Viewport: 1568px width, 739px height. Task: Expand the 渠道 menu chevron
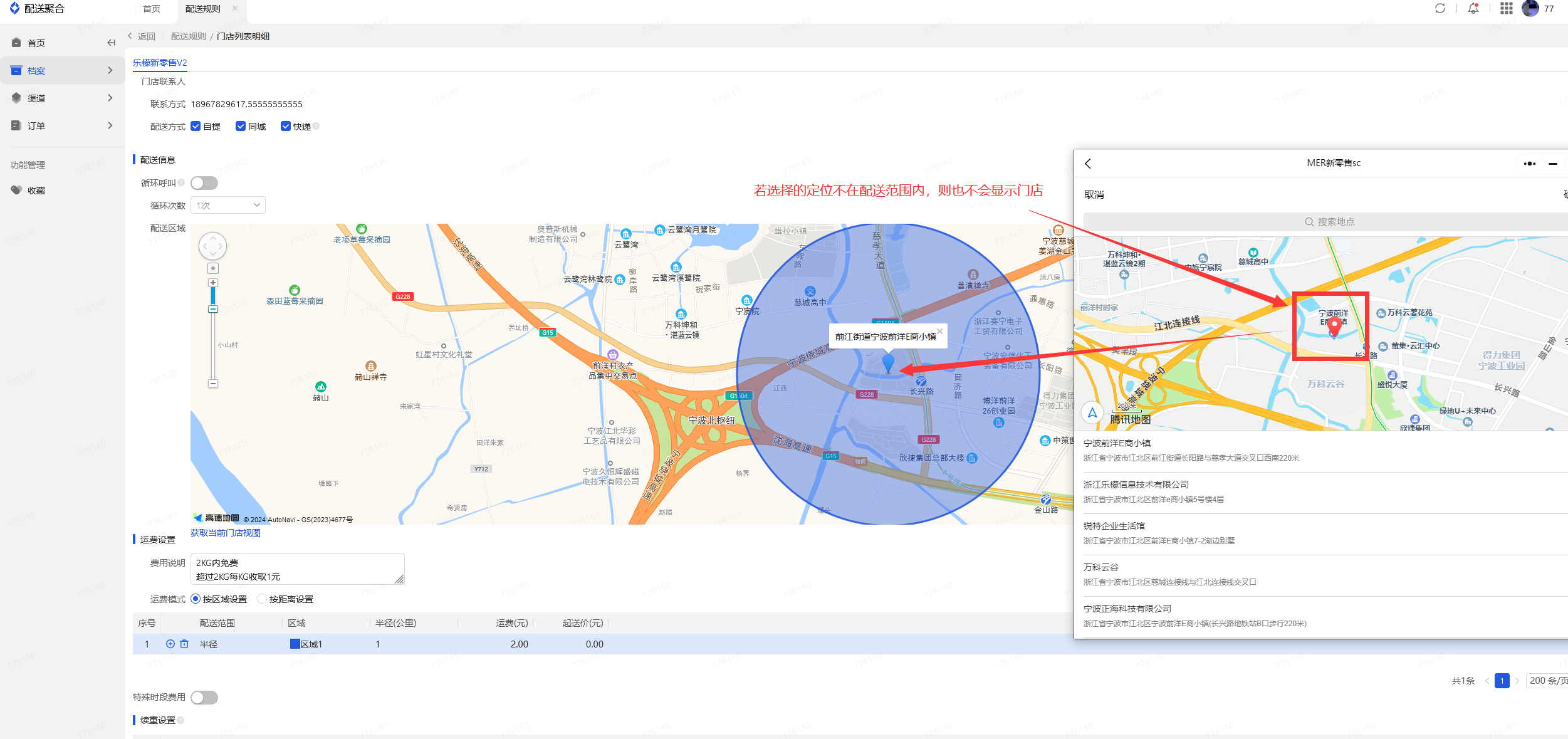(x=110, y=98)
